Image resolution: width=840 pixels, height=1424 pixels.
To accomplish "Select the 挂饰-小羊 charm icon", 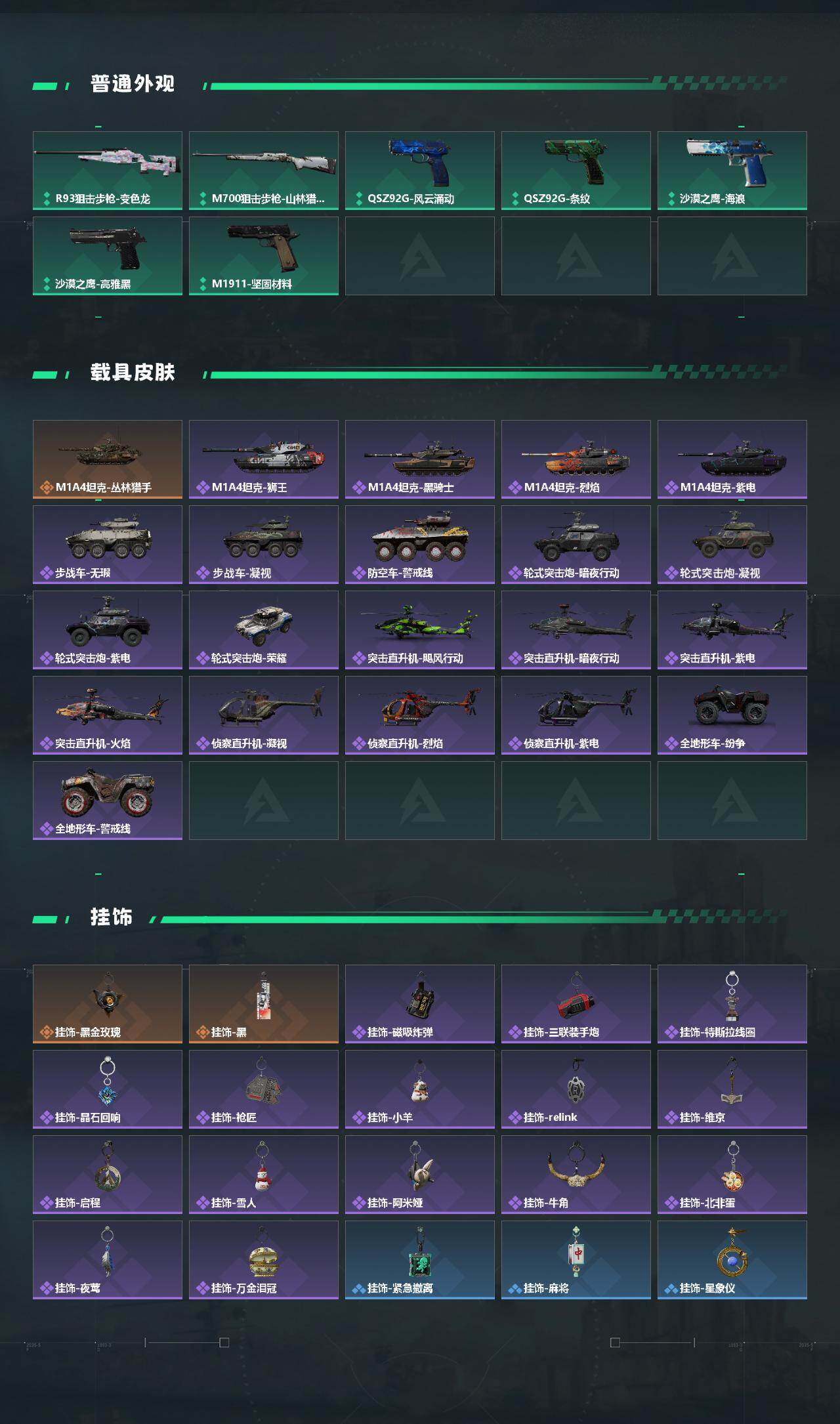I will (x=419, y=1081).
